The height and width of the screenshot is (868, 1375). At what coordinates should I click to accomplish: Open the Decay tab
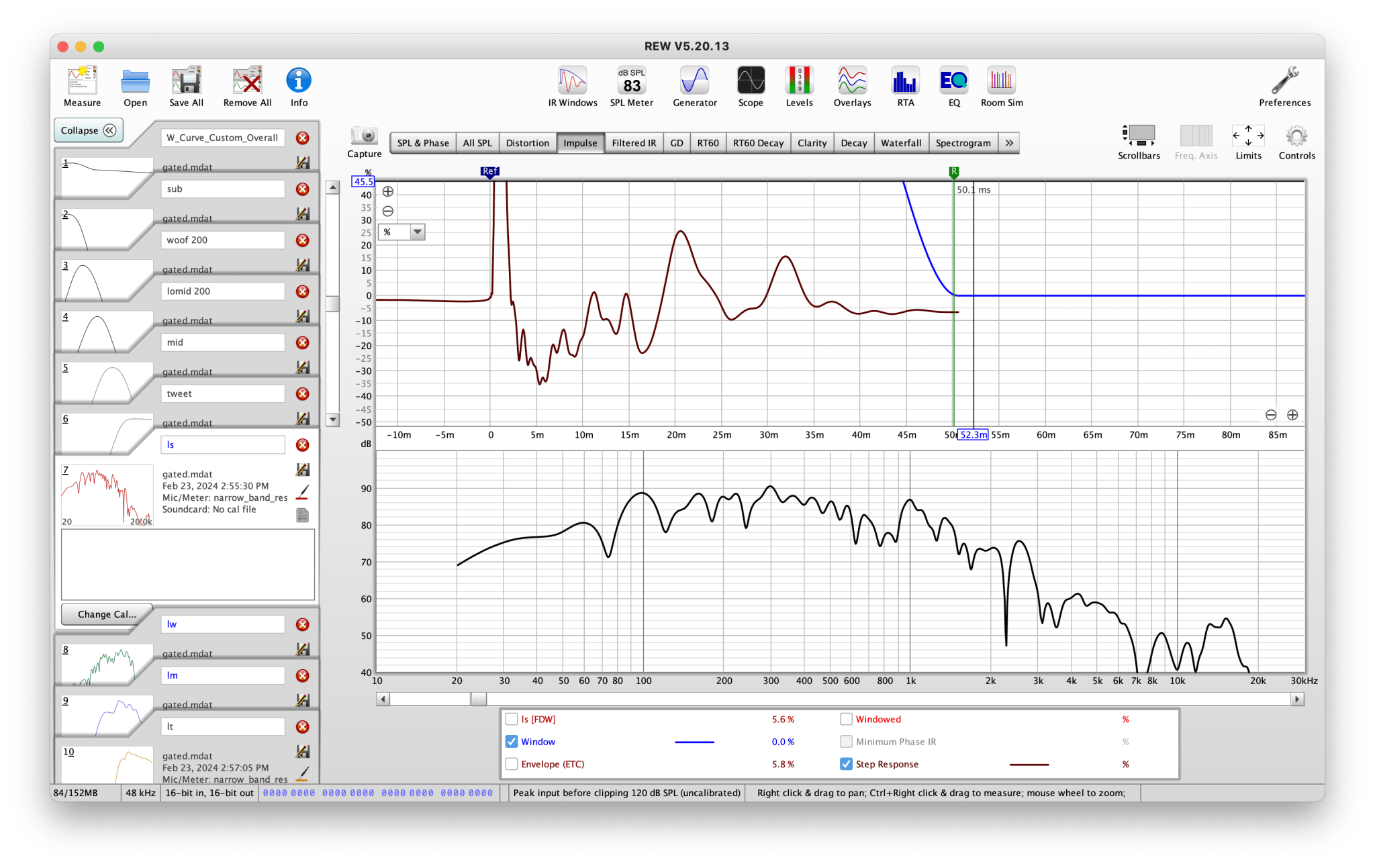coord(854,143)
